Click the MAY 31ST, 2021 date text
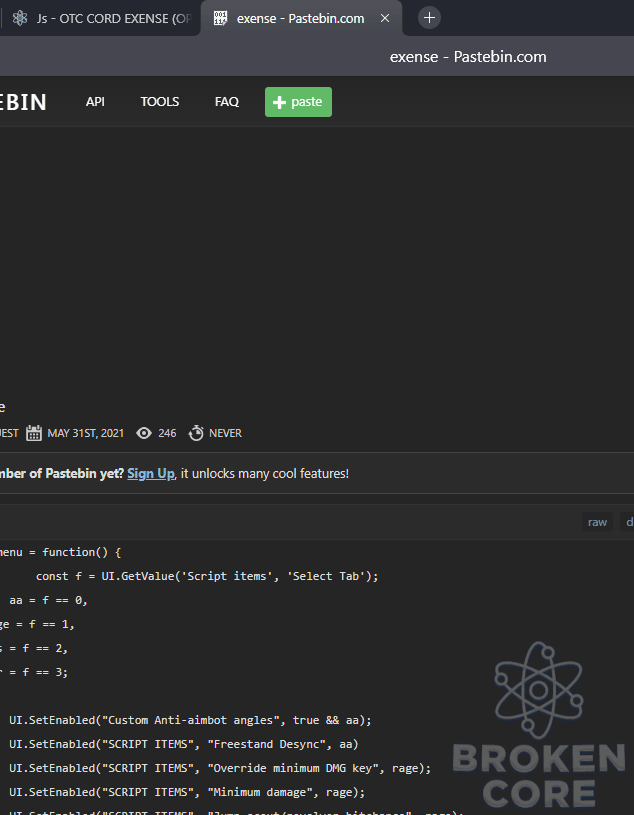 pyautogui.click(x=86, y=433)
